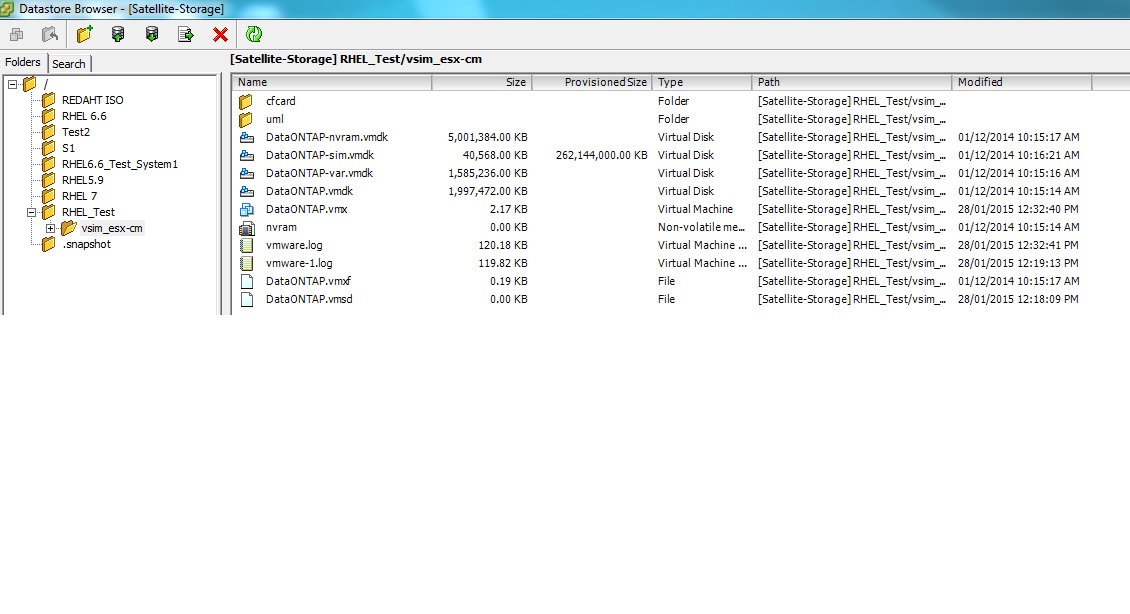The image size is (1130, 614).
Task: Click the DataONTAP-var.vmdk disk icon
Action: [246, 173]
